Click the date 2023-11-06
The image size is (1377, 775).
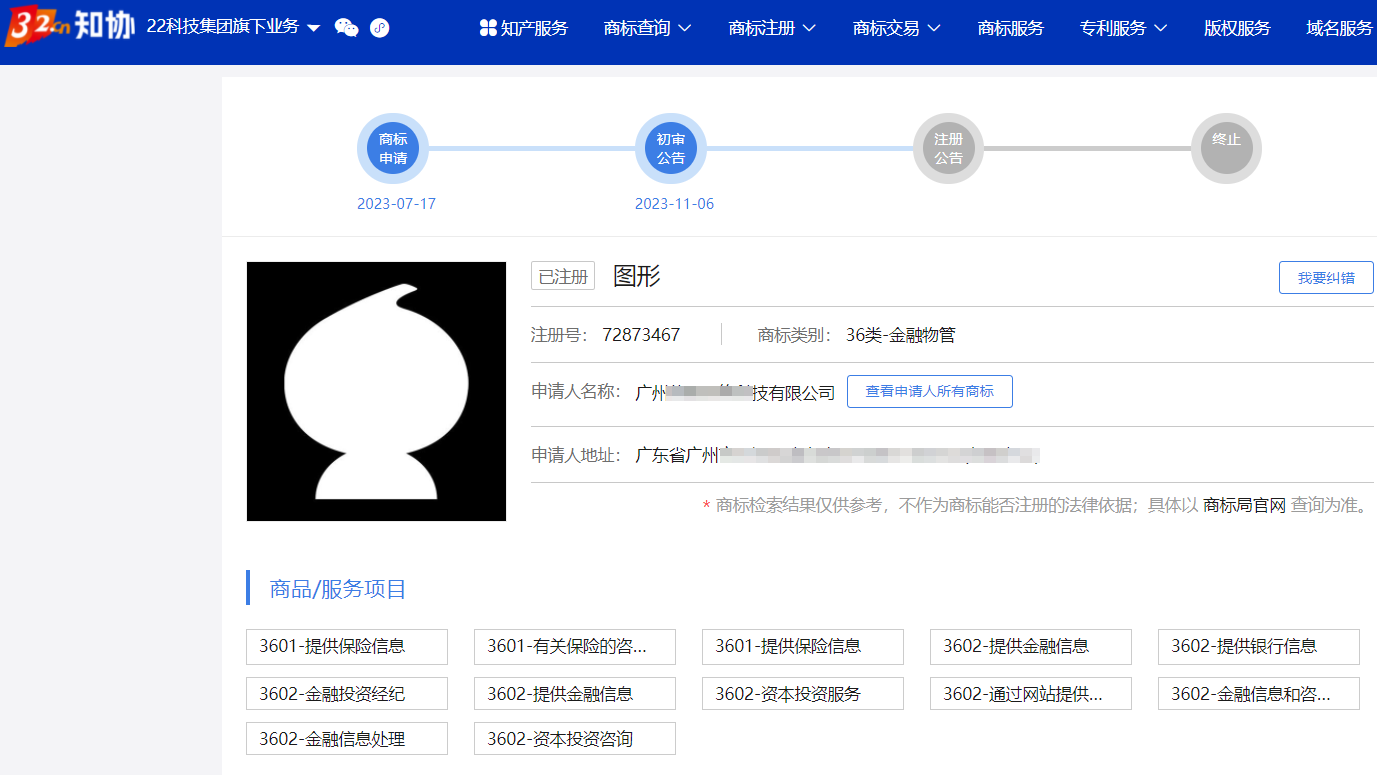(674, 204)
